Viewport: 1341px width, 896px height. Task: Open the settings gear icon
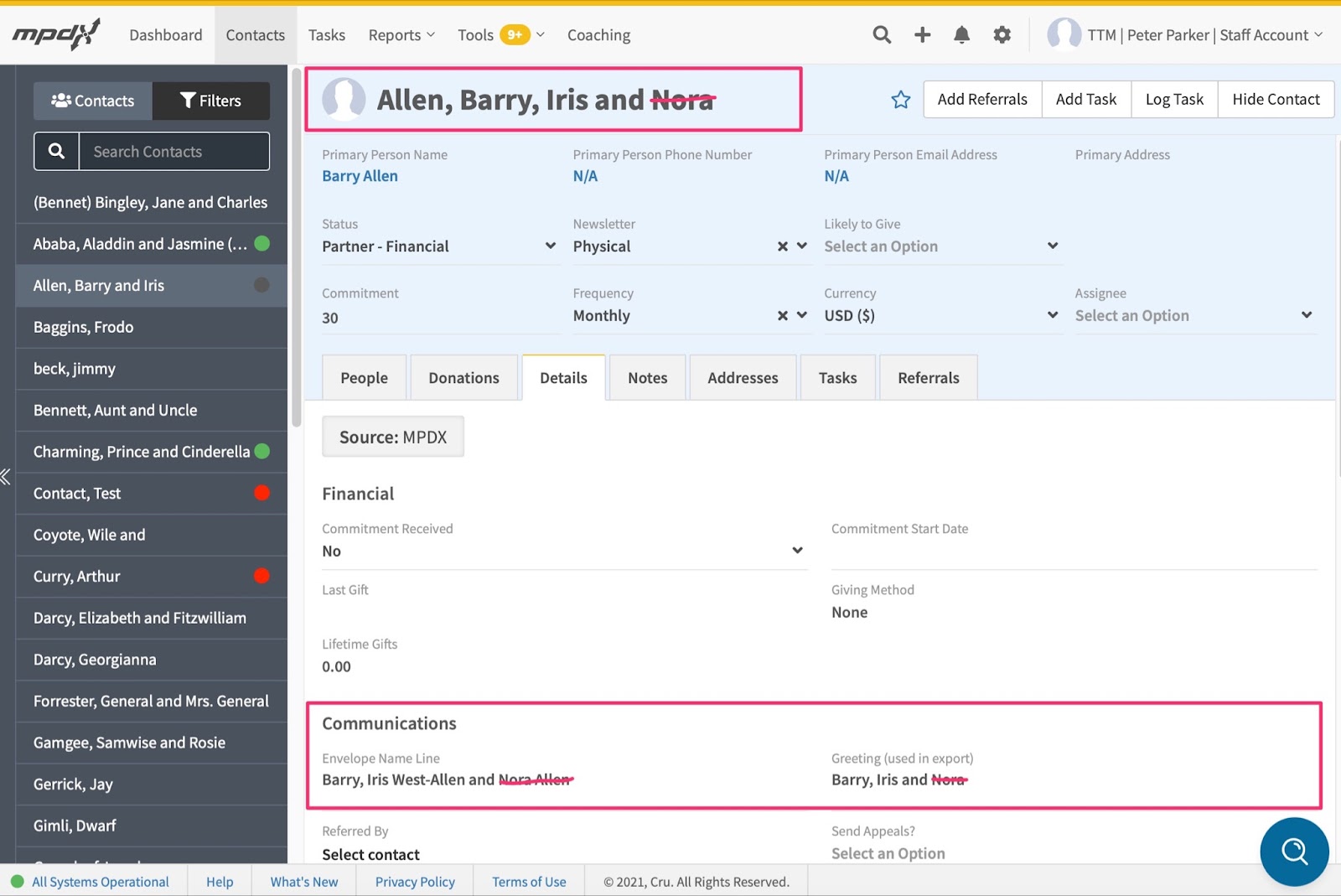click(1002, 34)
